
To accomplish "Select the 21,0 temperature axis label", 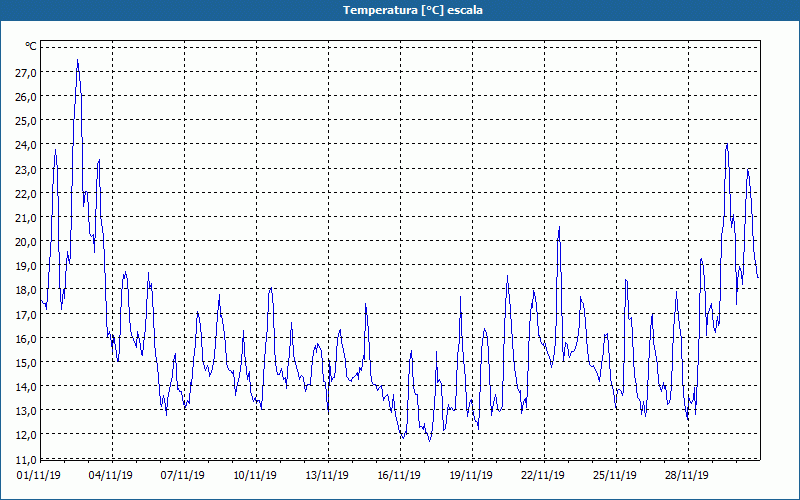I will 26,218.
